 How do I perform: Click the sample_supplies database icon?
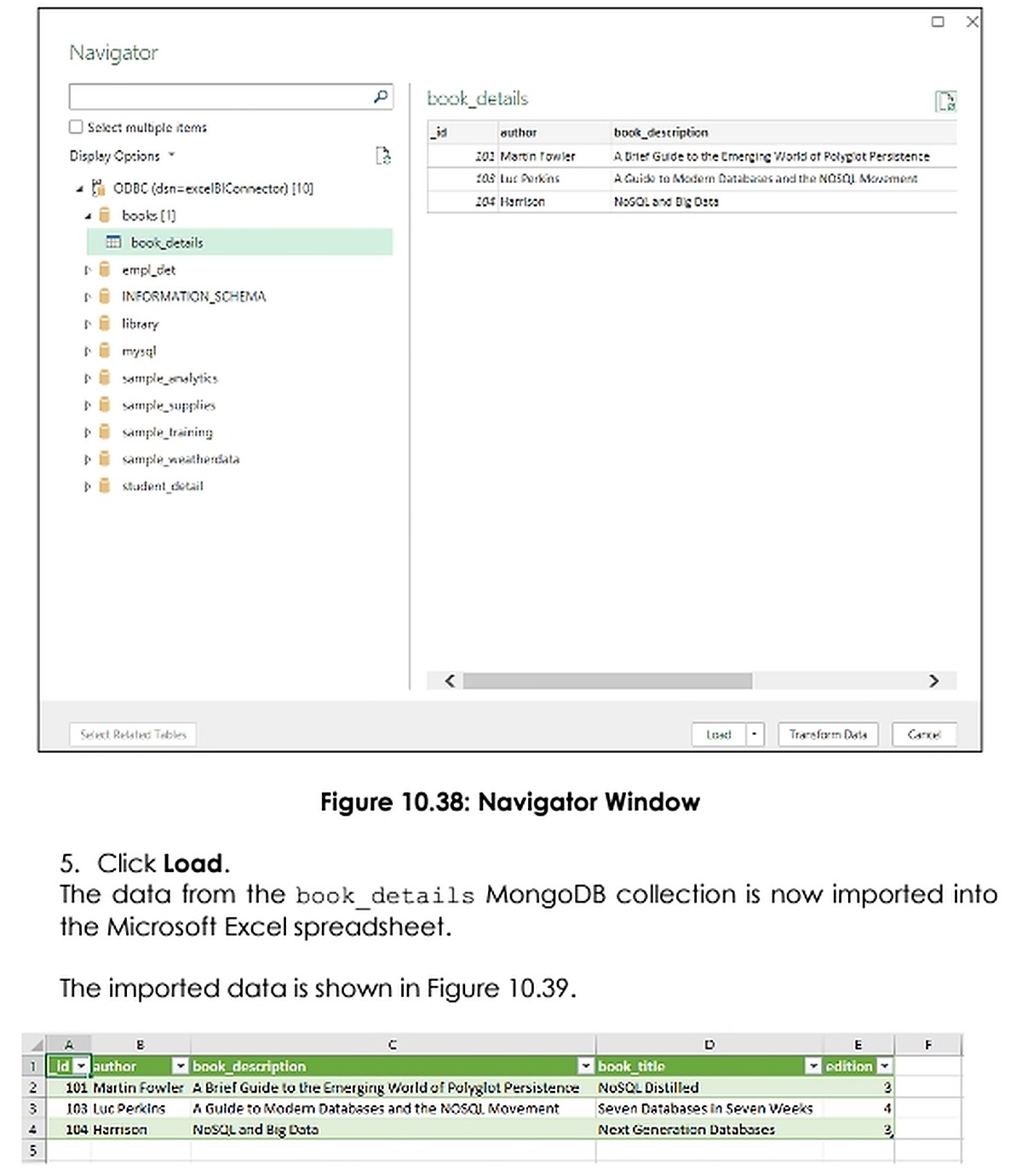click(105, 404)
